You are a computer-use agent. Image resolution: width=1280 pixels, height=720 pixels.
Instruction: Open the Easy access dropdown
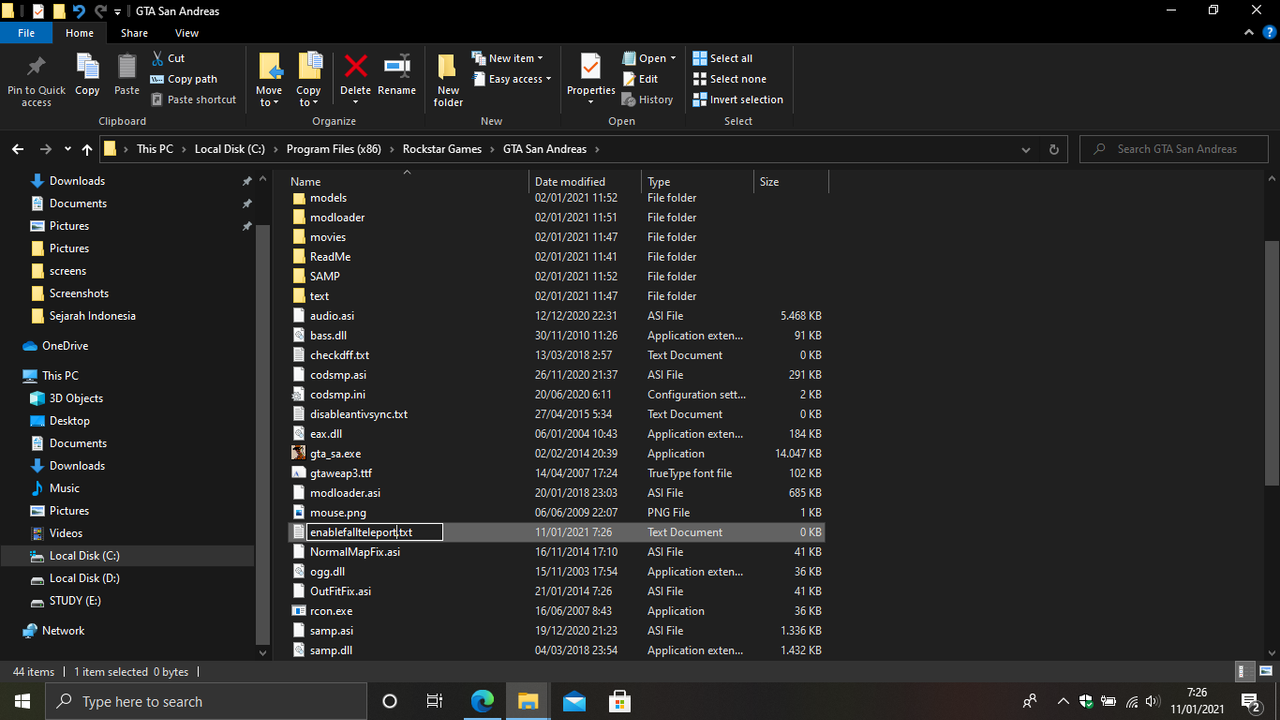click(x=511, y=79)
